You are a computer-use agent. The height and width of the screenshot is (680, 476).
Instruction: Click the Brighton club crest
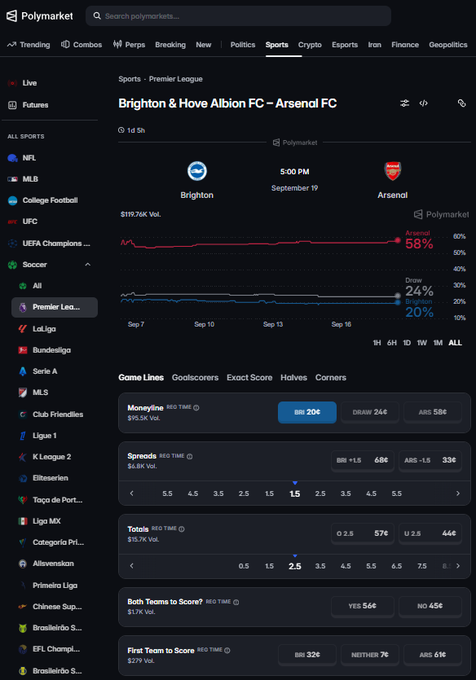197,171
